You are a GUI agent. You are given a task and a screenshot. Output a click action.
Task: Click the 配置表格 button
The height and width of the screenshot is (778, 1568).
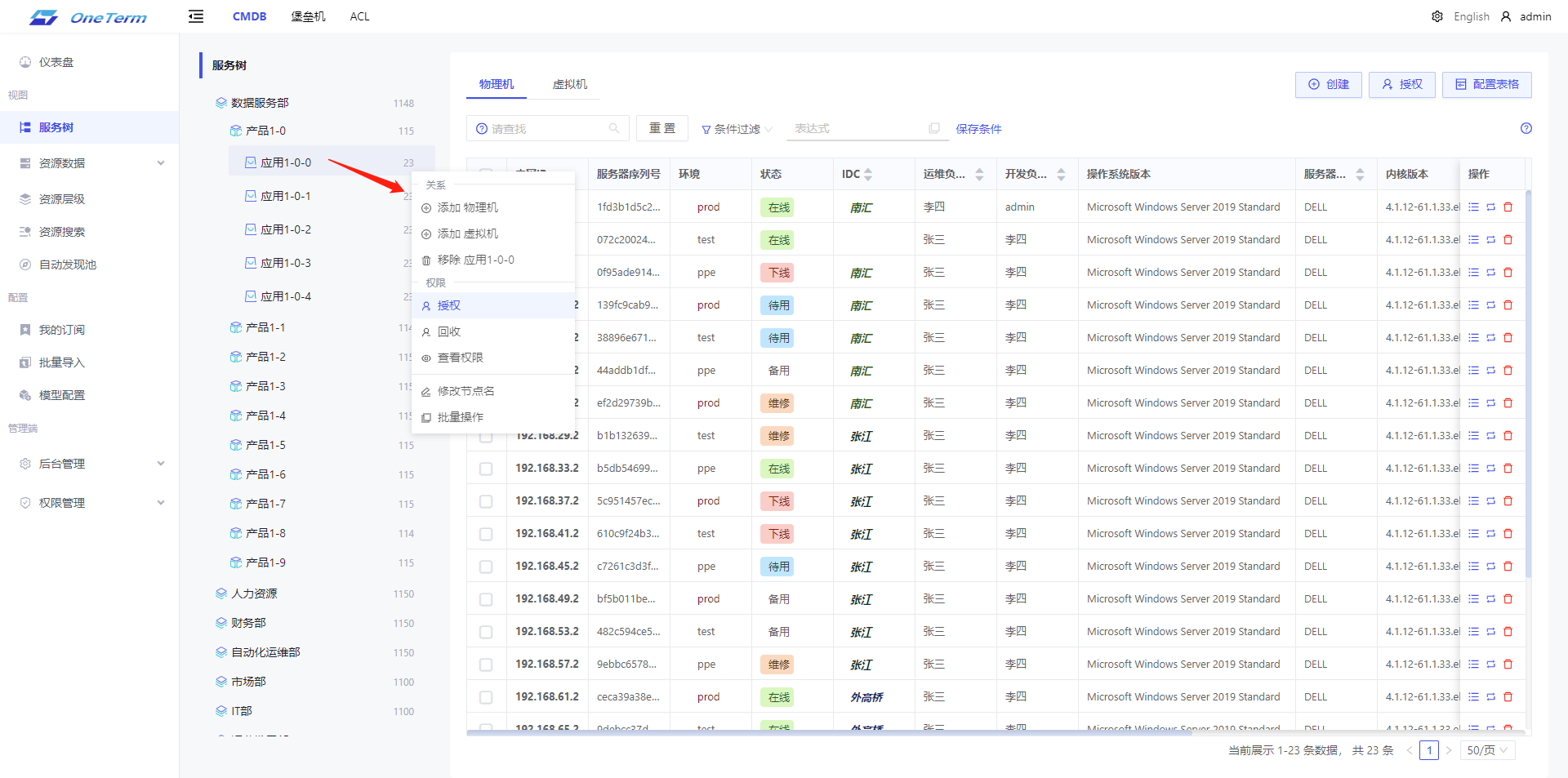[x=1487, y=84]
